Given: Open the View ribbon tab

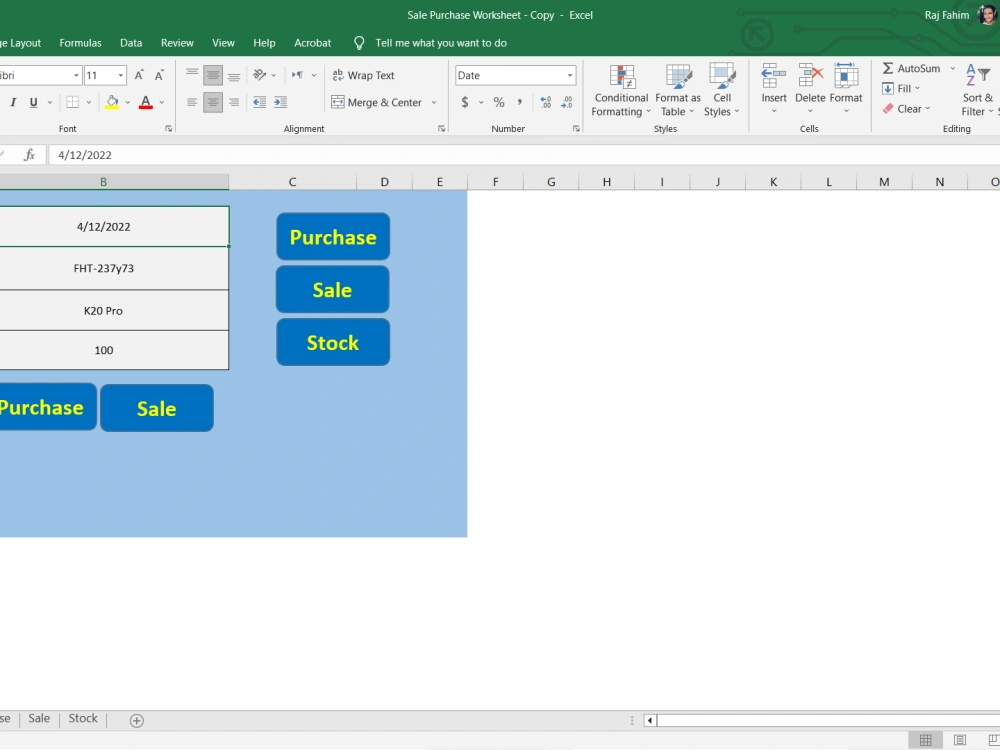Looking at the screenshot, I should pyautogui.click(x=223, y=43).
